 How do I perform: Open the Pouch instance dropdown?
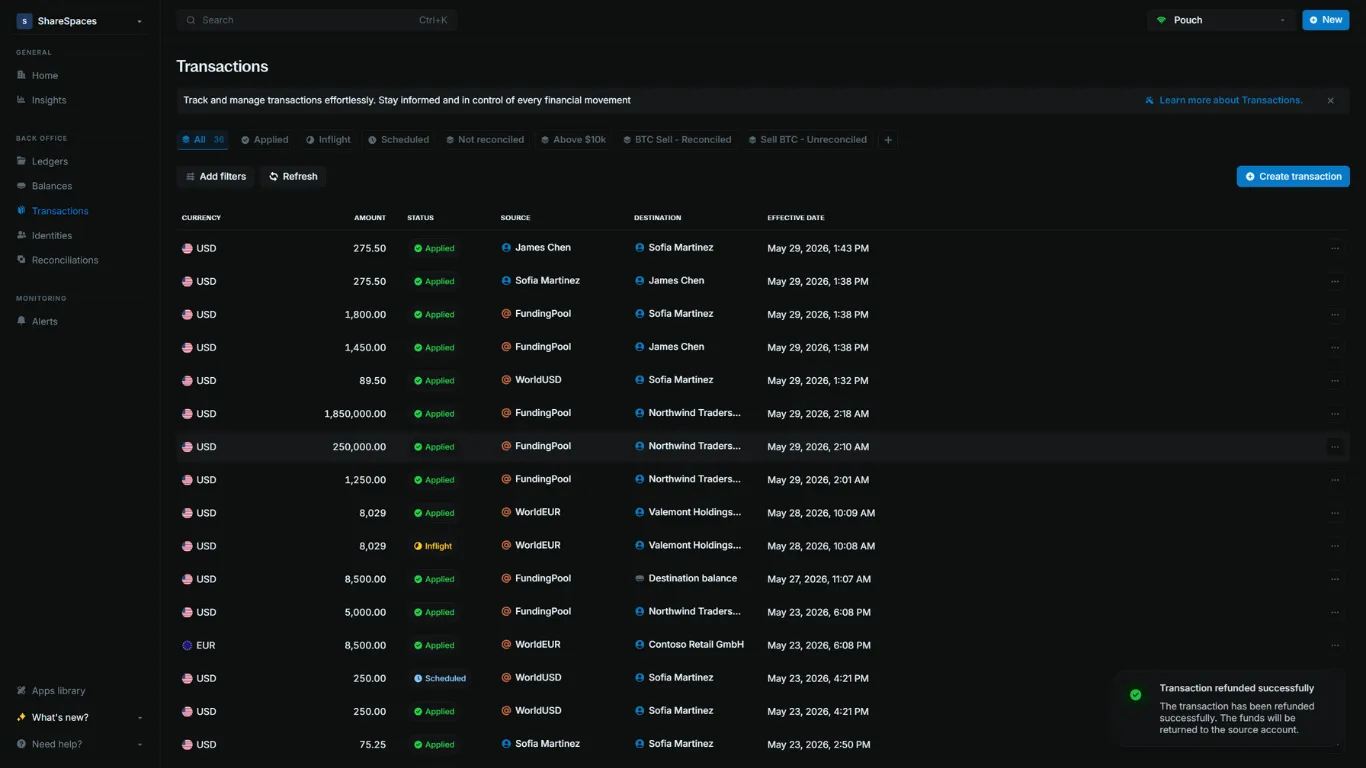[1221, 20]
